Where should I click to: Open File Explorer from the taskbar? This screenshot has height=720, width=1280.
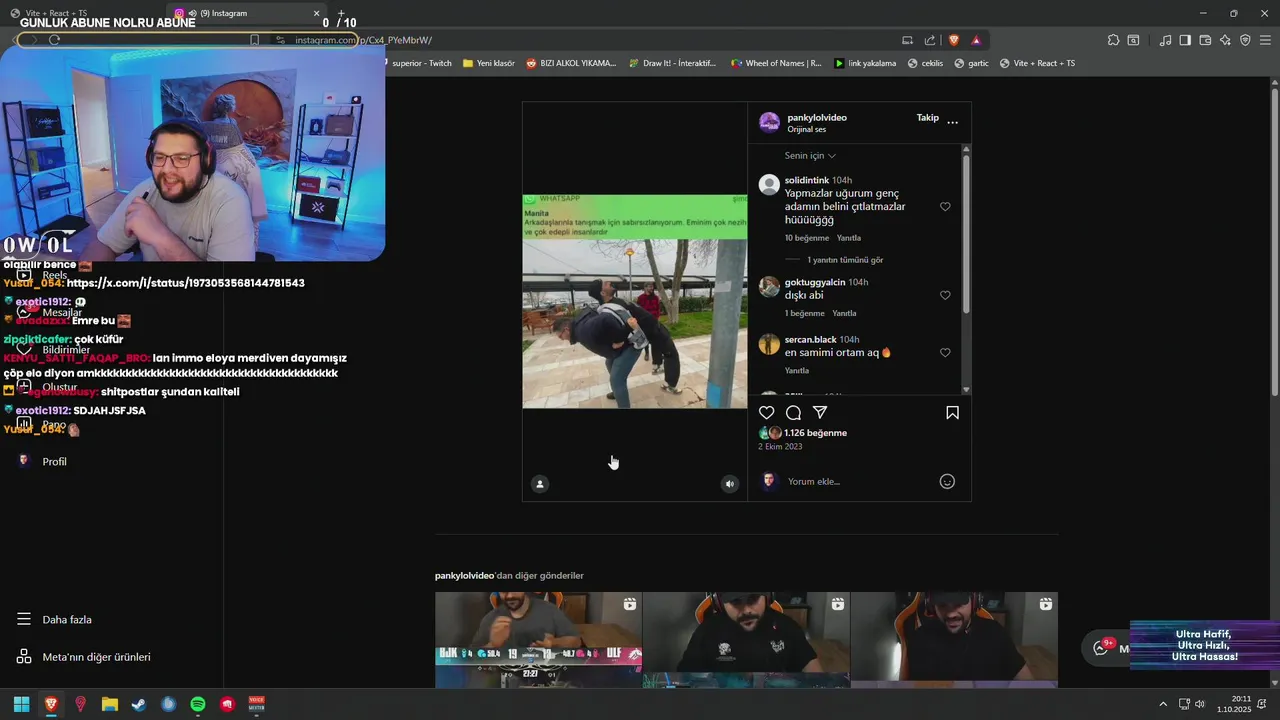(x=110, y=704)
